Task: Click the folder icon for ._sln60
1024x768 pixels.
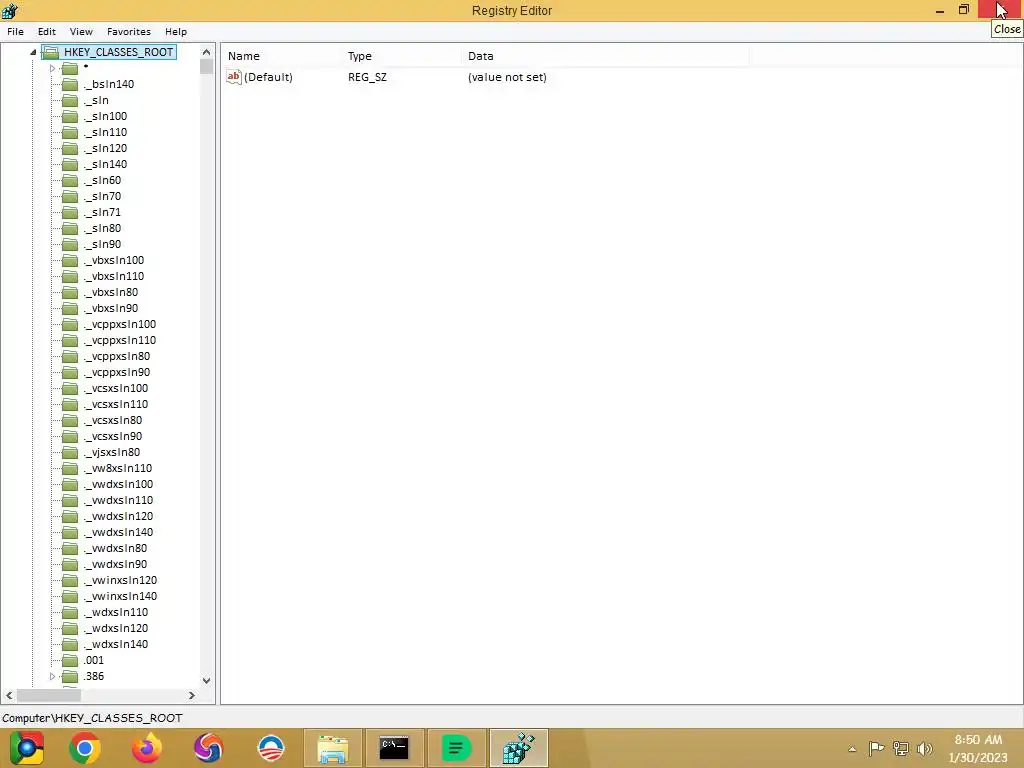Action: click(70, 180)
